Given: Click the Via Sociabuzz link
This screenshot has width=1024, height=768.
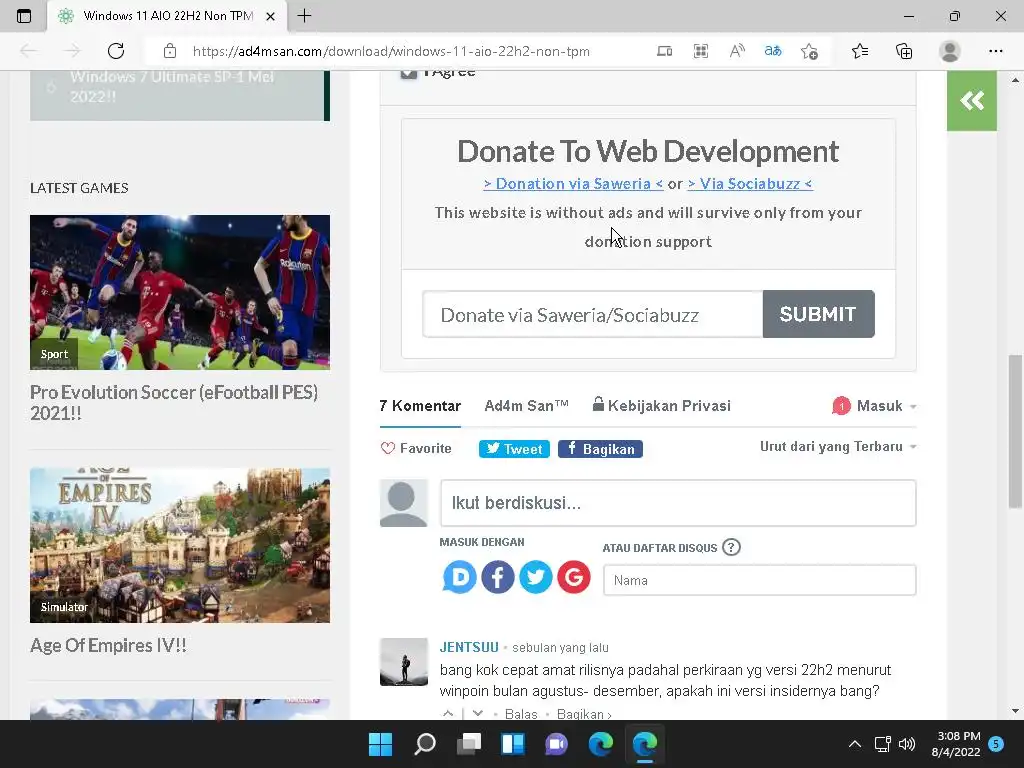Looking at the screenshot, I should pyautogui.click(x=750, y=184).
